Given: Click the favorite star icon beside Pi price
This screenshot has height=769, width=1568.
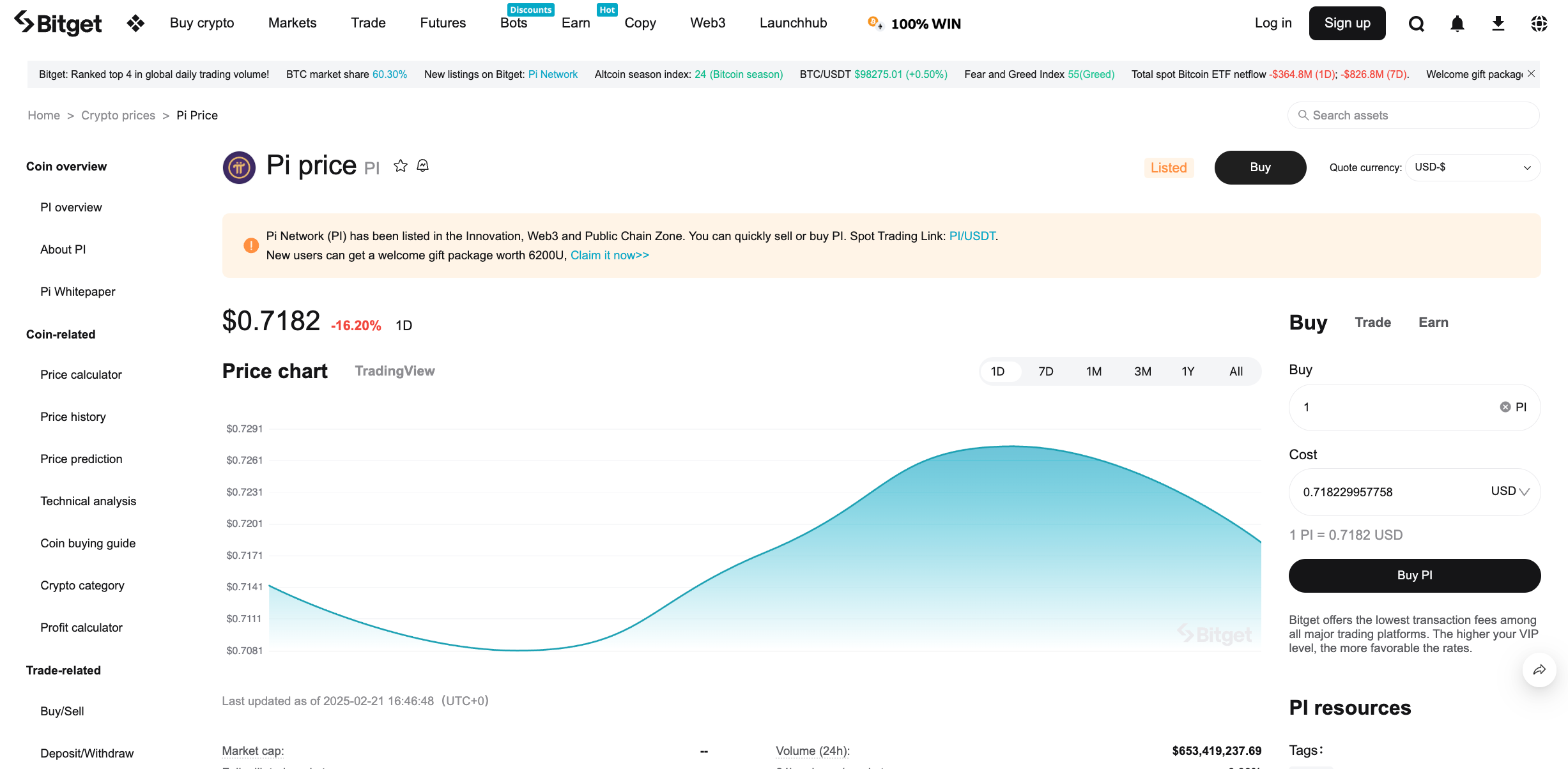Looking at the screenshot, I should coord(401,166).
